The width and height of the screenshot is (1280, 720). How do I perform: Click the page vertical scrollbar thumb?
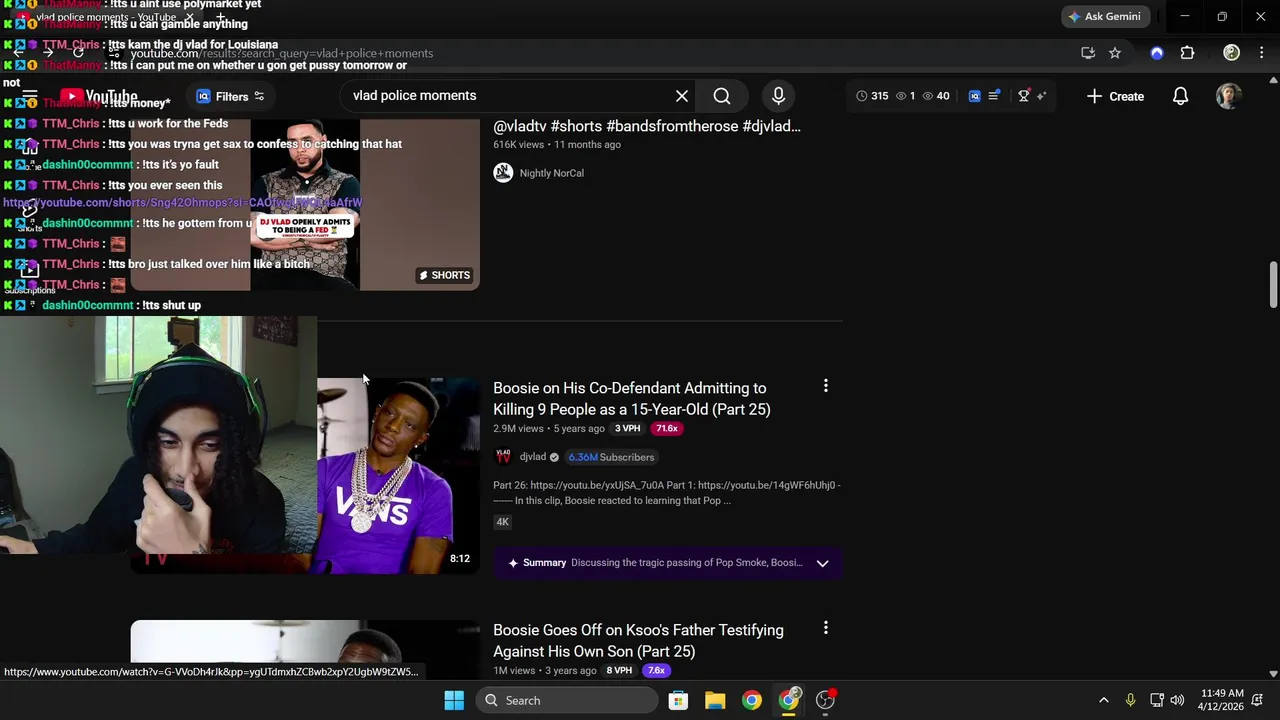pos(1273,286)
